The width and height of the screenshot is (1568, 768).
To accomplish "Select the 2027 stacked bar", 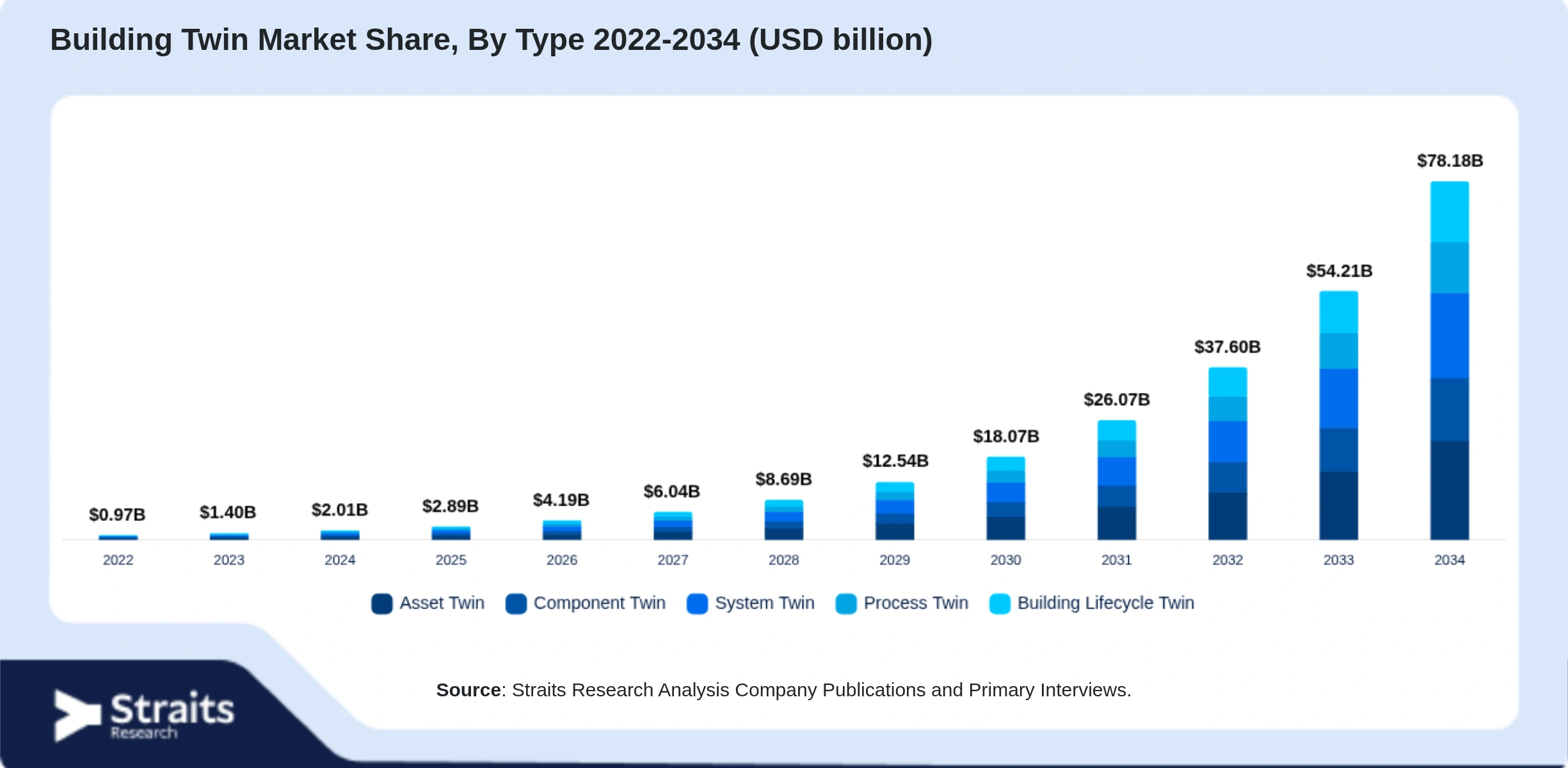I will (673, 526).
